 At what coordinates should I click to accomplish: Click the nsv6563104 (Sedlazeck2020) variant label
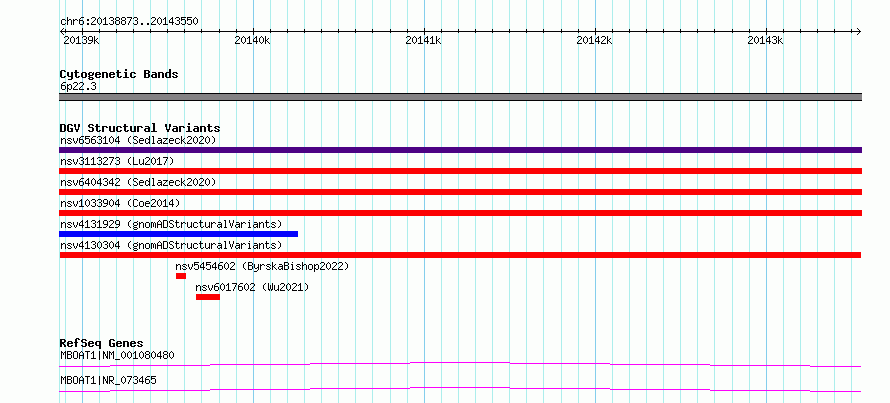click(x=138, y=140)
